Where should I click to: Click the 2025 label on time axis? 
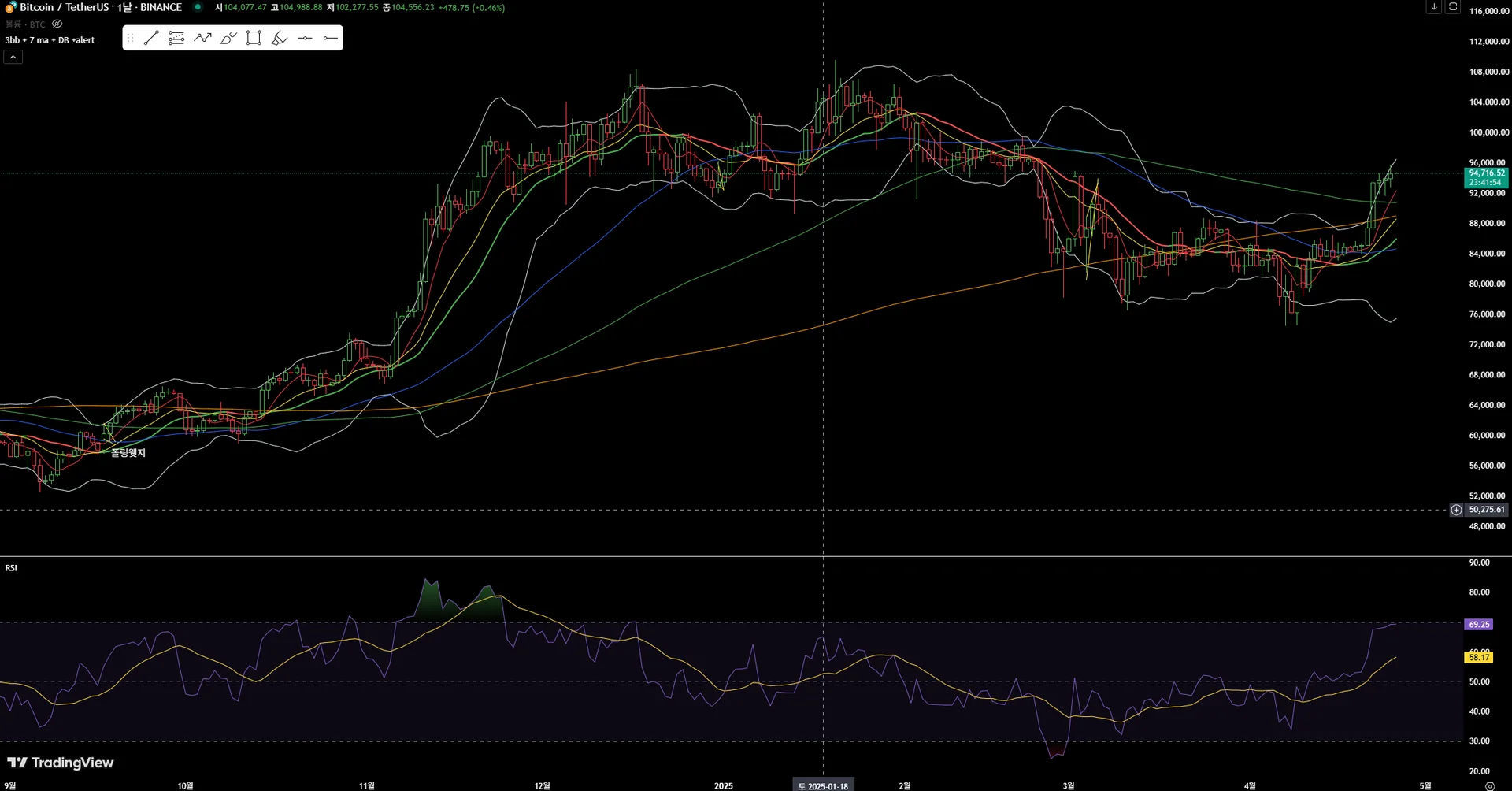pos(724,785)
